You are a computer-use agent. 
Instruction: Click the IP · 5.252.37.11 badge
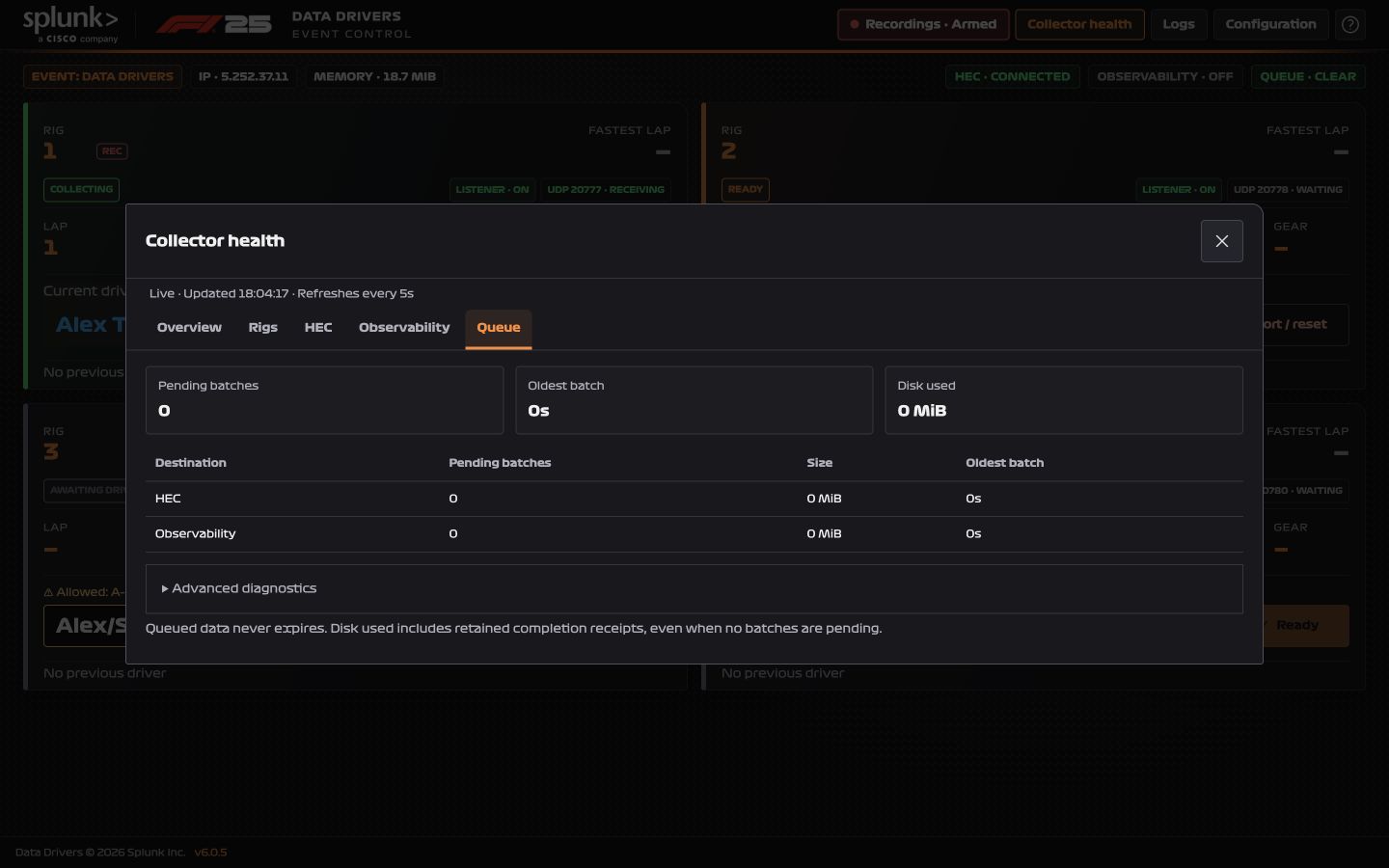click(x=243, y=76)
